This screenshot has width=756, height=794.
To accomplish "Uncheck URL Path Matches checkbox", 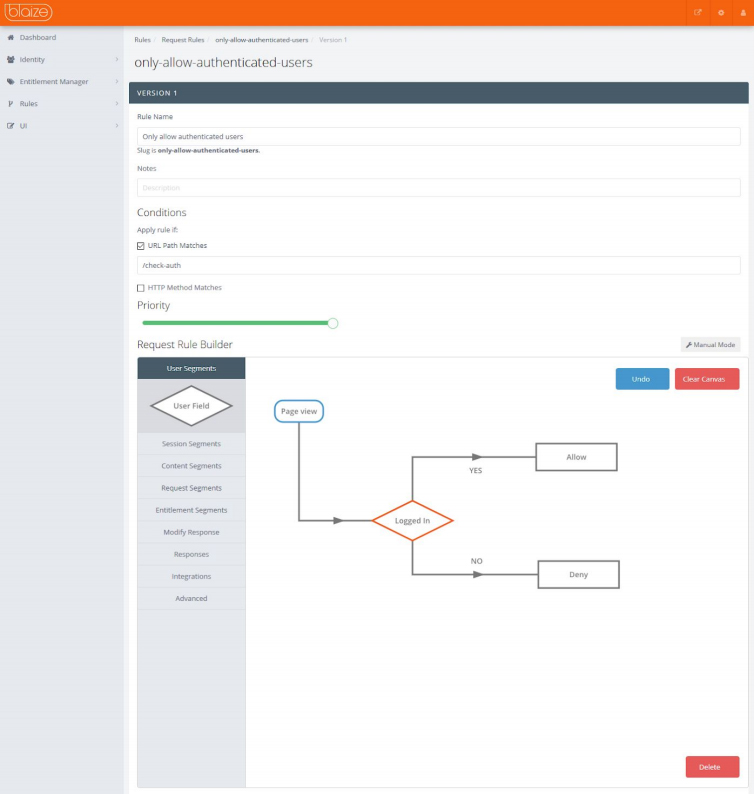I will (141, 245).
